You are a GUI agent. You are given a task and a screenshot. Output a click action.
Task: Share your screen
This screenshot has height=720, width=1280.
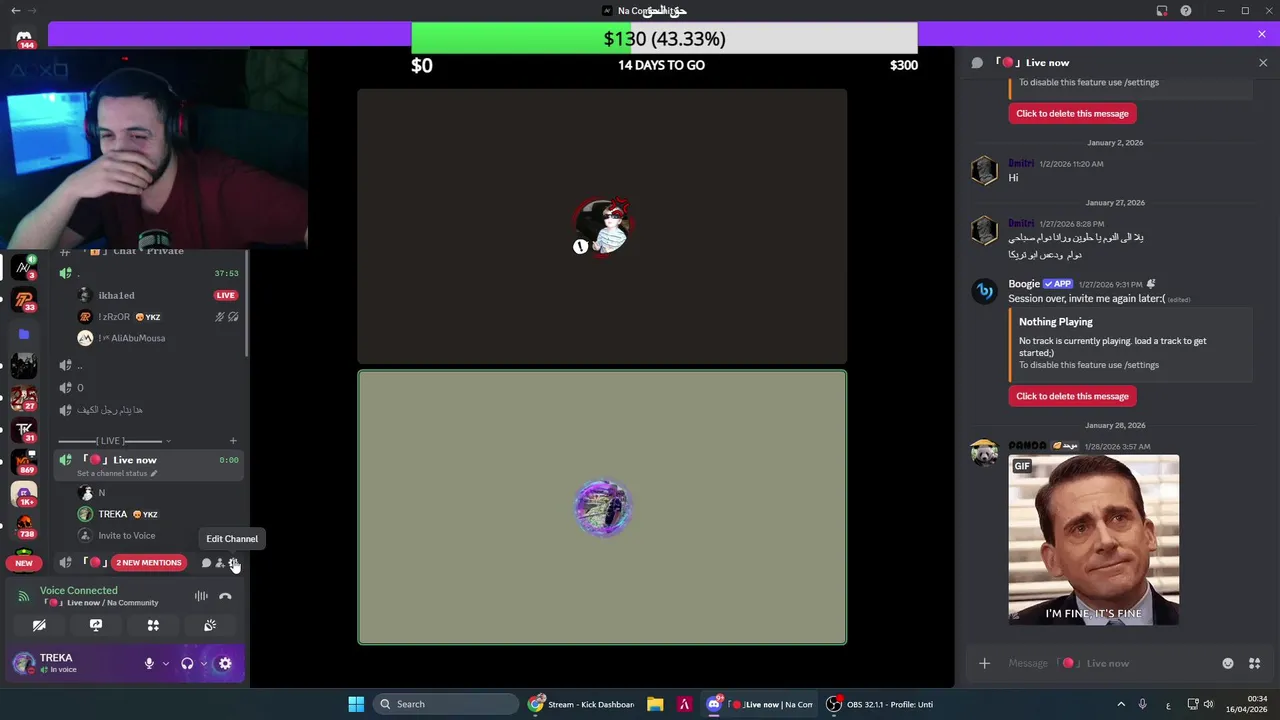[96, 625]
